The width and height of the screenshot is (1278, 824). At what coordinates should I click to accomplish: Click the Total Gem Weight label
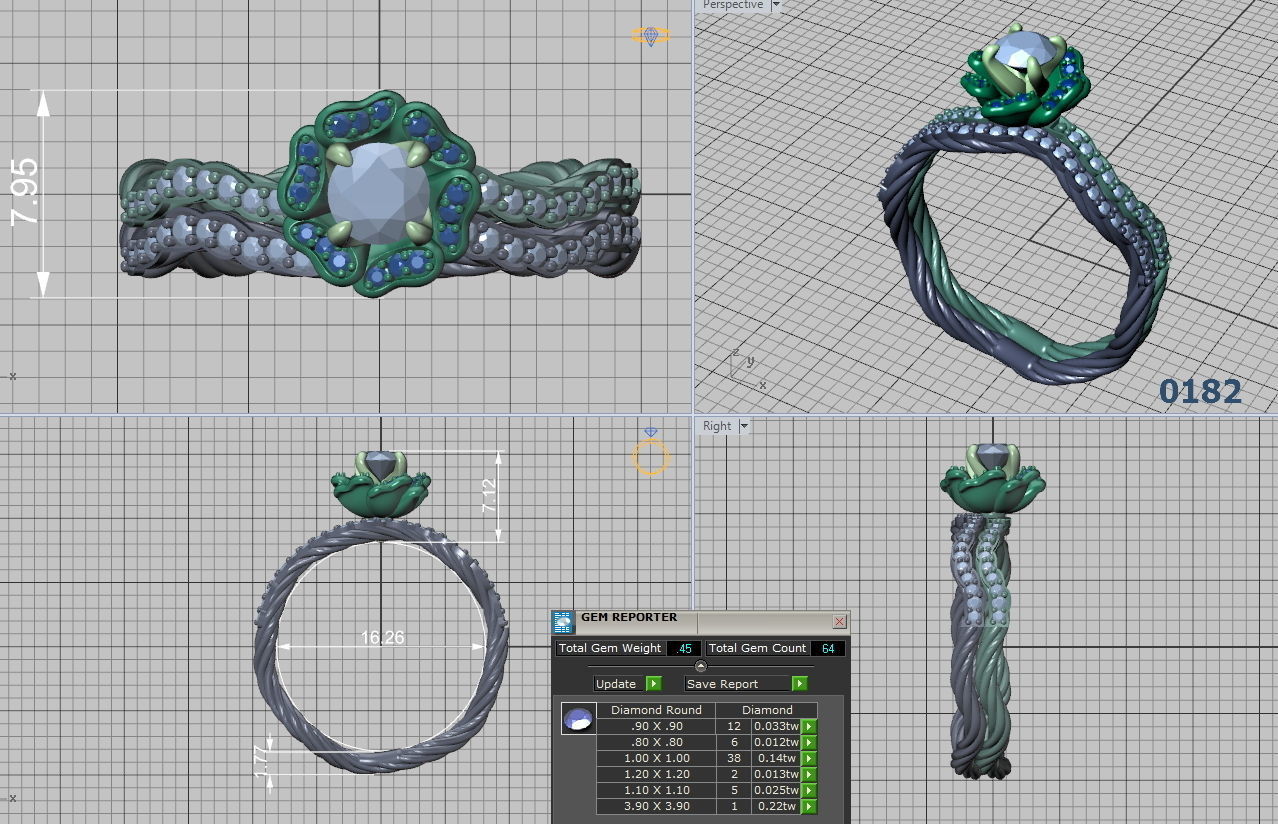610,649
